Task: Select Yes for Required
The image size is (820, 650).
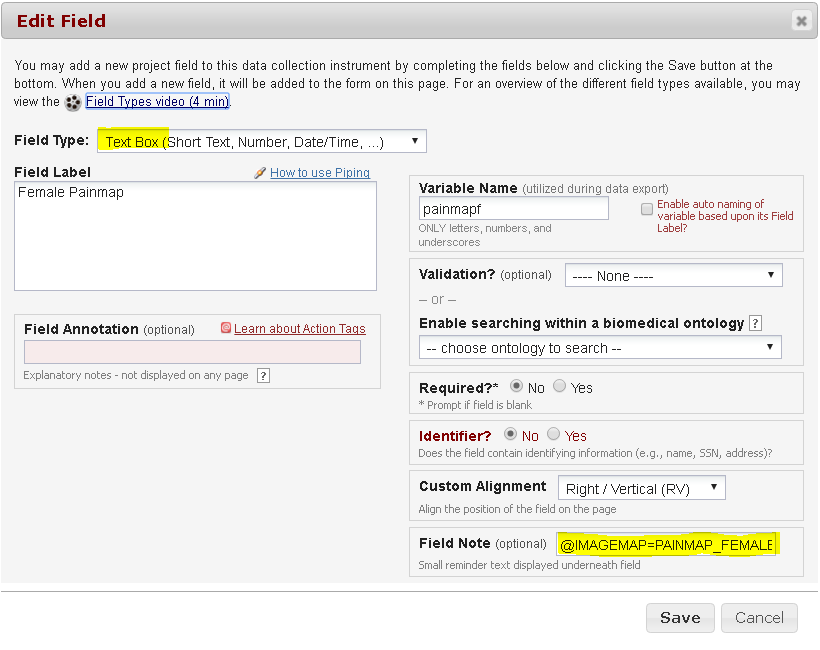Action: click(x=559, y=387)
